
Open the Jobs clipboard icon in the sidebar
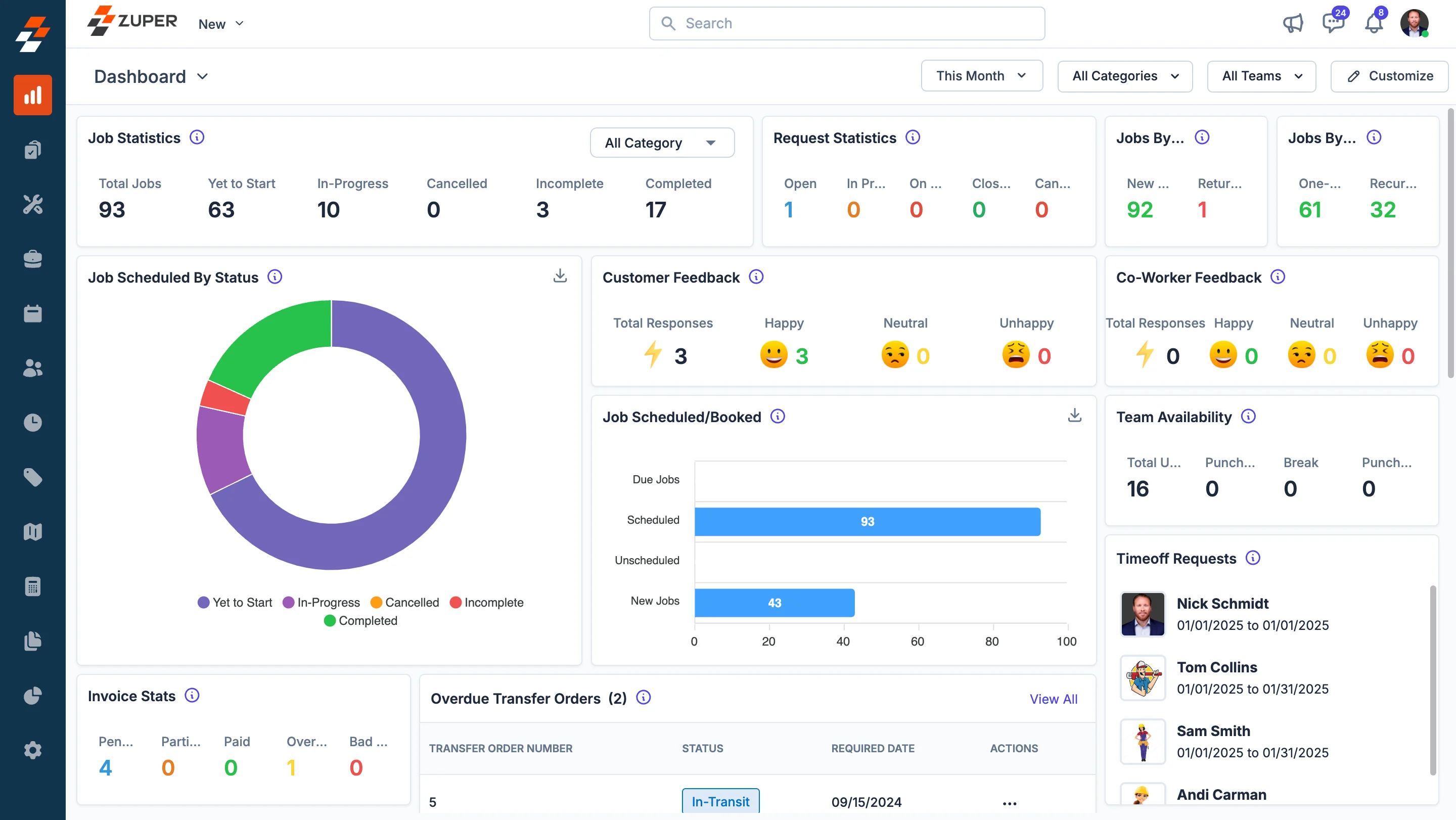32,149
